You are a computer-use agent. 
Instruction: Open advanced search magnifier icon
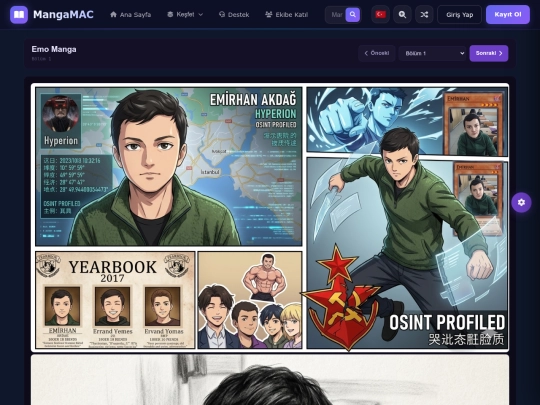pyautogui.click(x=402, y=14)
